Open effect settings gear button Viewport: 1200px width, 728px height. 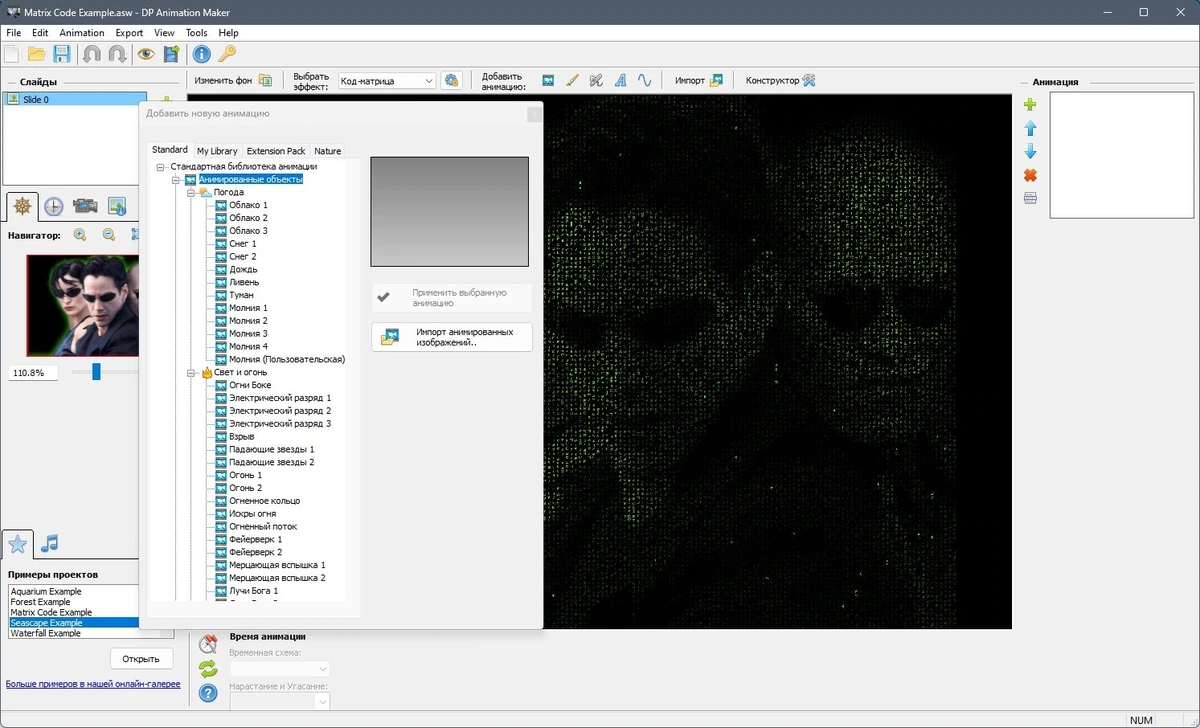(451, 81)
